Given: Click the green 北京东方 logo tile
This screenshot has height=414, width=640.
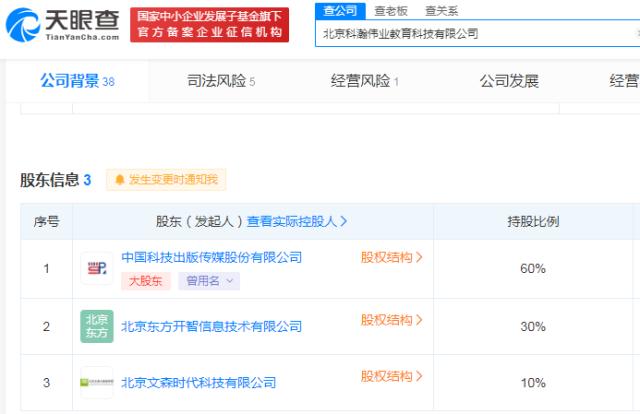Looking at the screenshot, I should pyautogui.click(x=97, y=326).
